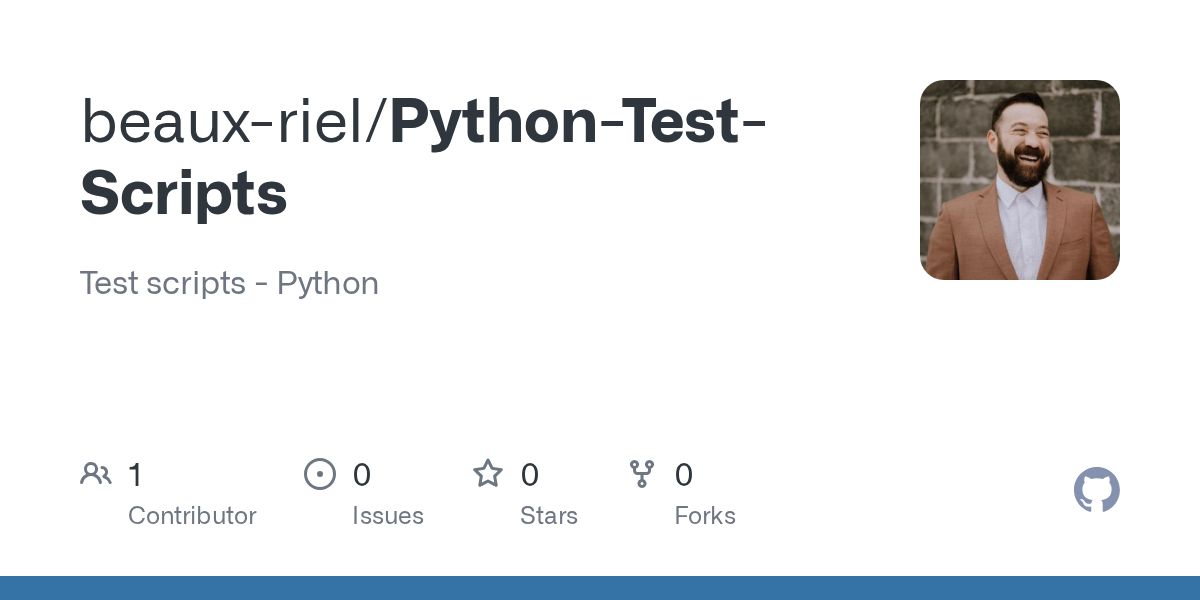Click the forks branch icon
Screen dimensions: 1200x600
642,474
